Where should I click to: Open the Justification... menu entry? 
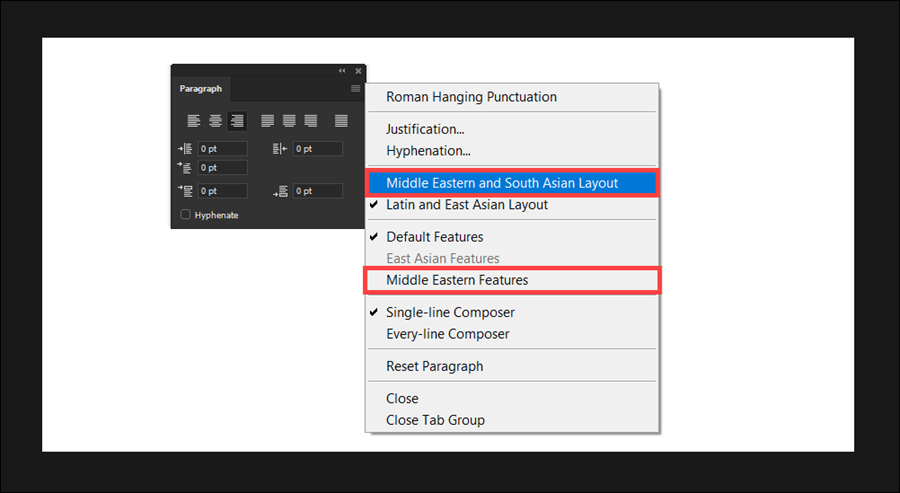pos(512,129)
